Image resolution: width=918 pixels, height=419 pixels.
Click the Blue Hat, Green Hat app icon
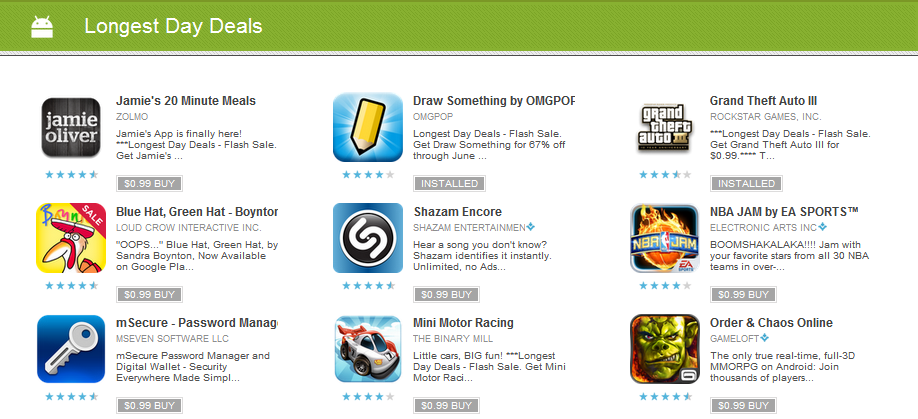71,238
